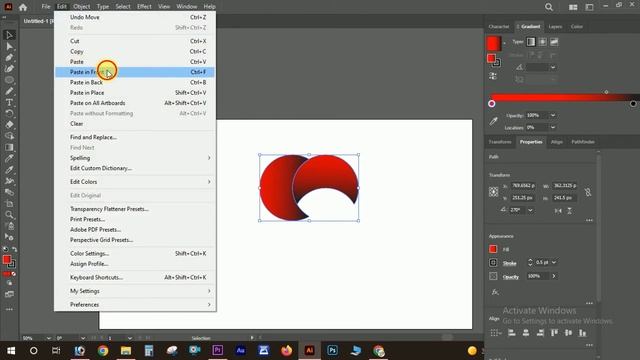
Task: Choose Radial Gradient type
Action: click(x=542, y=42)
